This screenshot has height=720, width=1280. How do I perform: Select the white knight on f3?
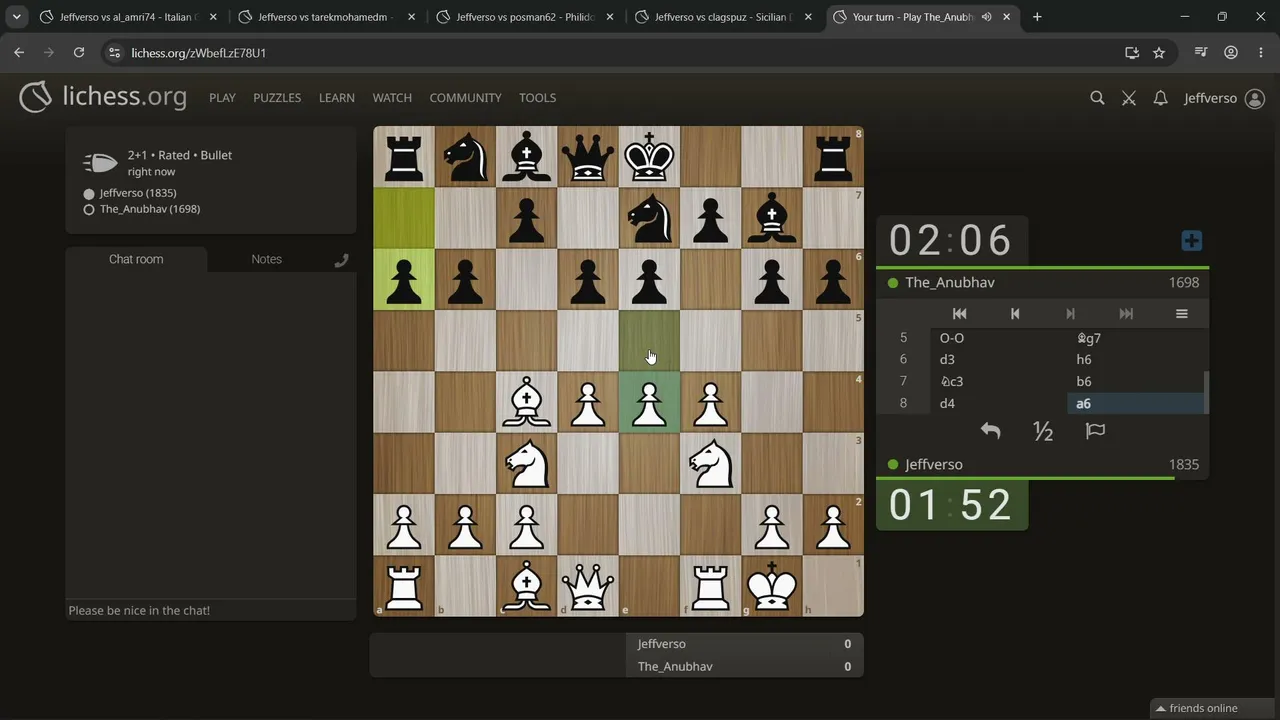[x=711, y=463]
